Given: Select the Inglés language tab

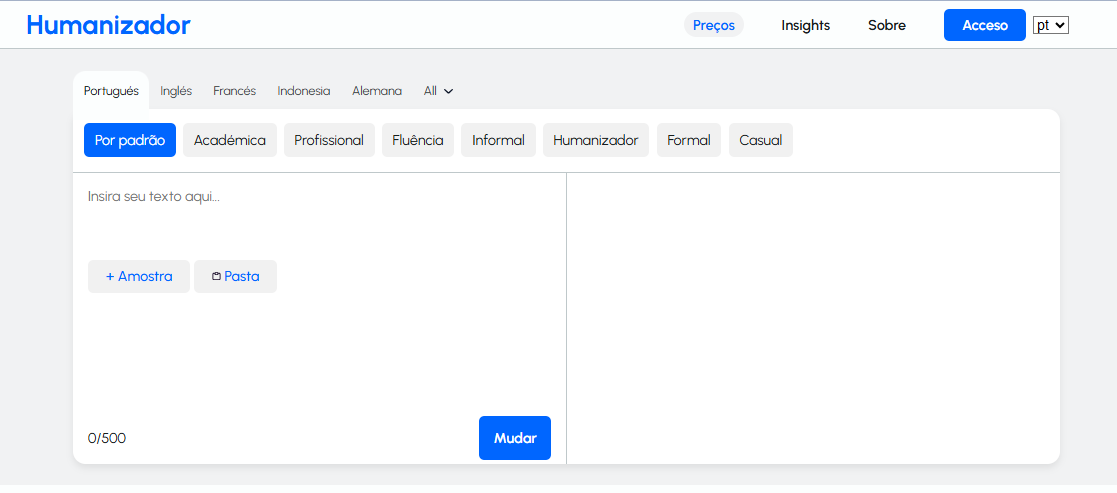Looking at the screenshot, I should coord(176,91).
